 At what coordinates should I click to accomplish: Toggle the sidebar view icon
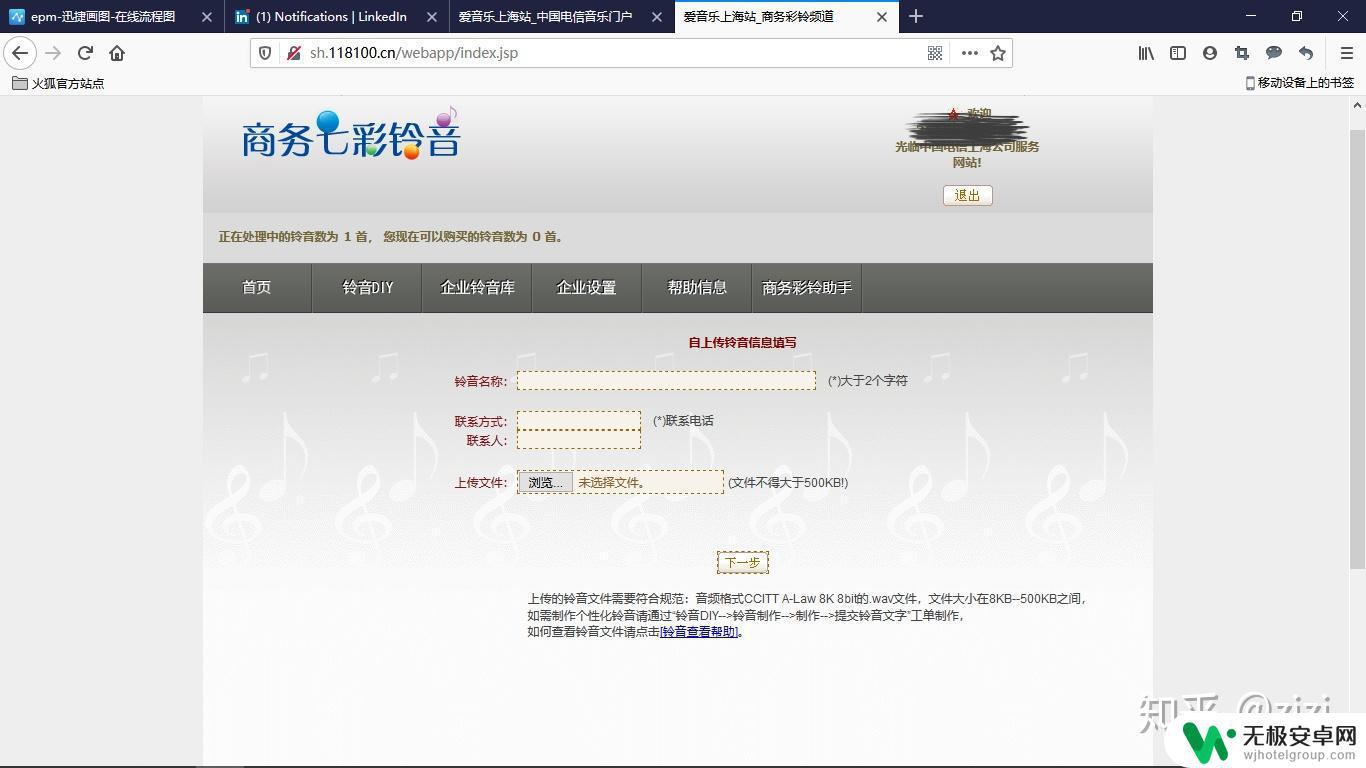[x=1178, y=53]
